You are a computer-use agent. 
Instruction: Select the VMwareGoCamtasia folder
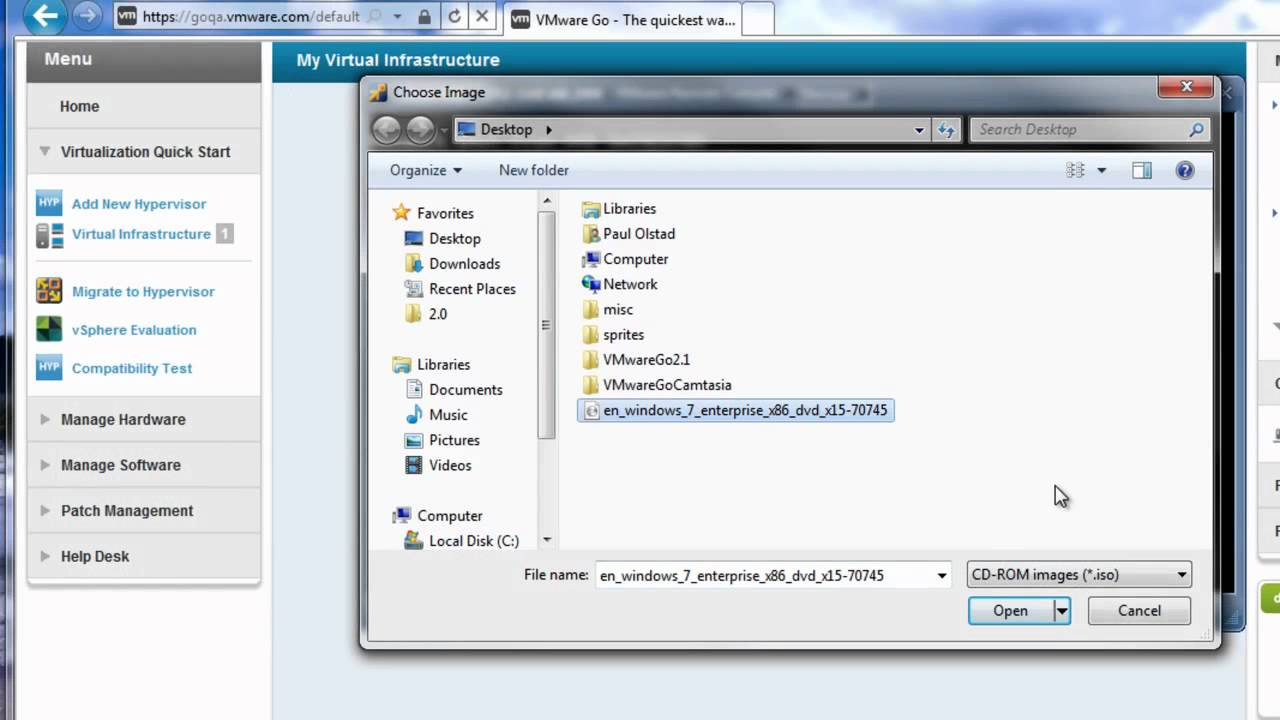[657, 384]
